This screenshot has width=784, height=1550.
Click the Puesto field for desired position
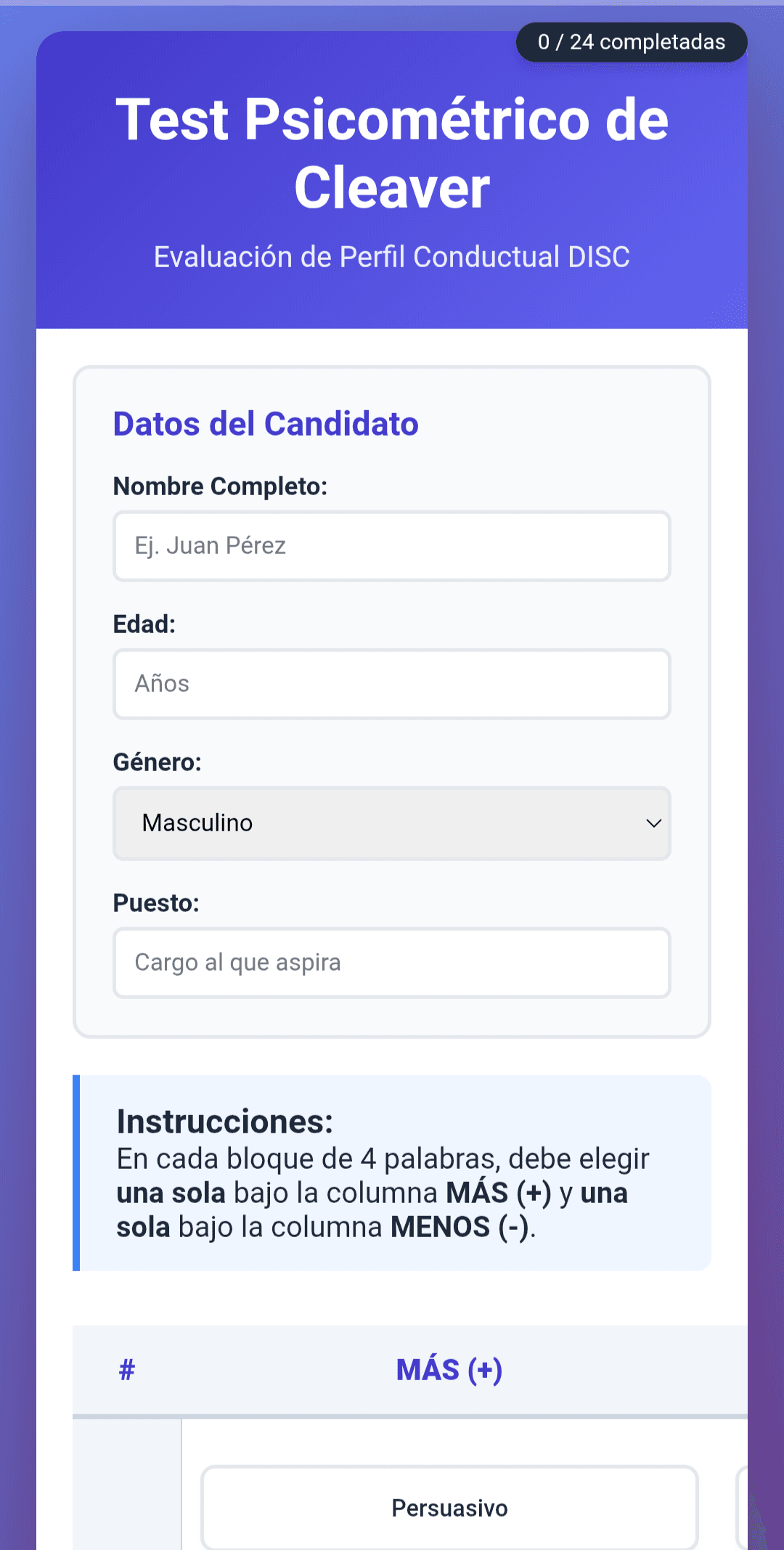391,963
